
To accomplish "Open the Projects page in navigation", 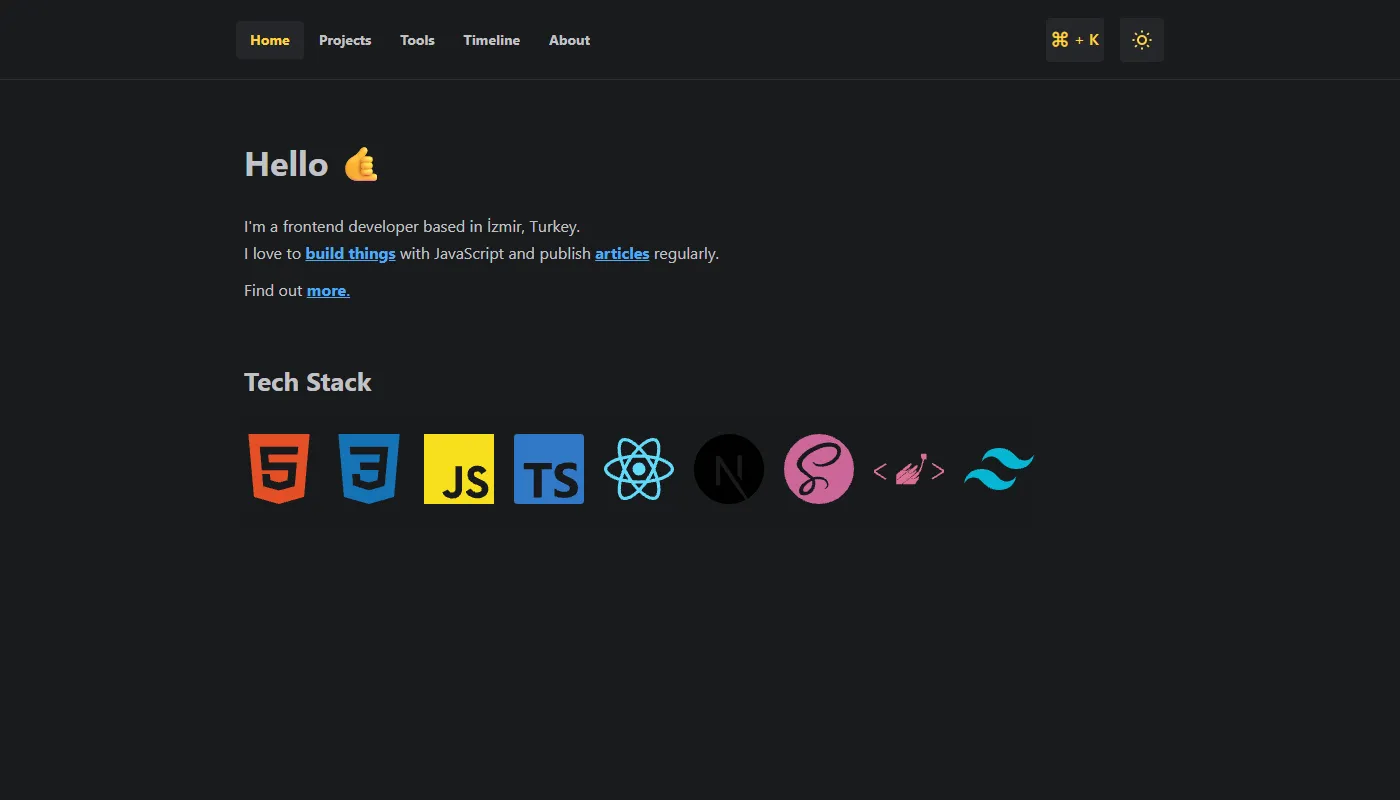I will [x=345, y=40].
